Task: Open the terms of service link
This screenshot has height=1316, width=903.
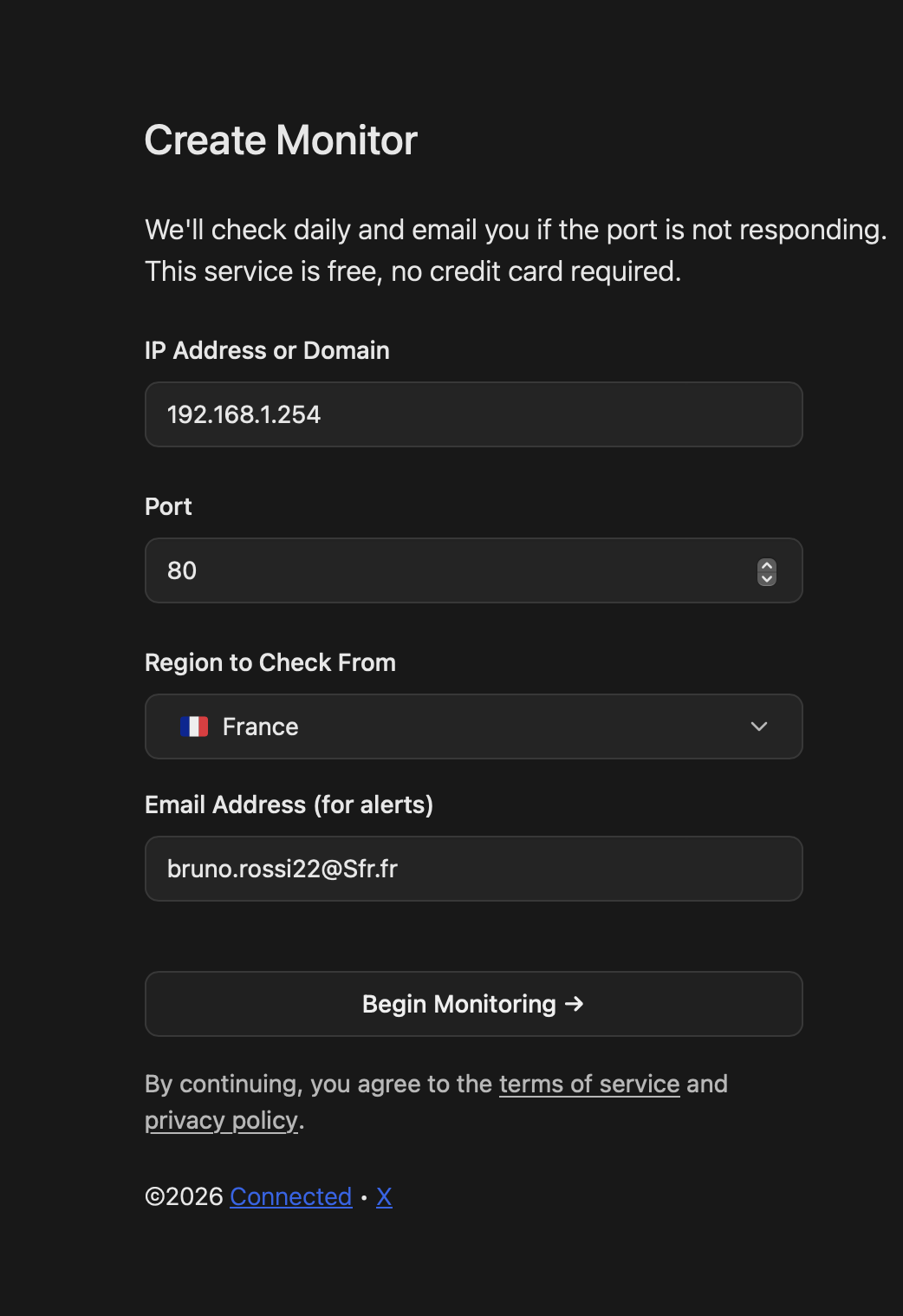Action: 589,1084
